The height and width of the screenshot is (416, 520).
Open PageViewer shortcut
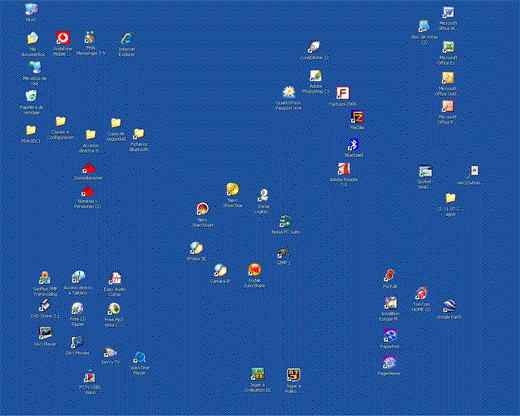(x=389, y=363)
